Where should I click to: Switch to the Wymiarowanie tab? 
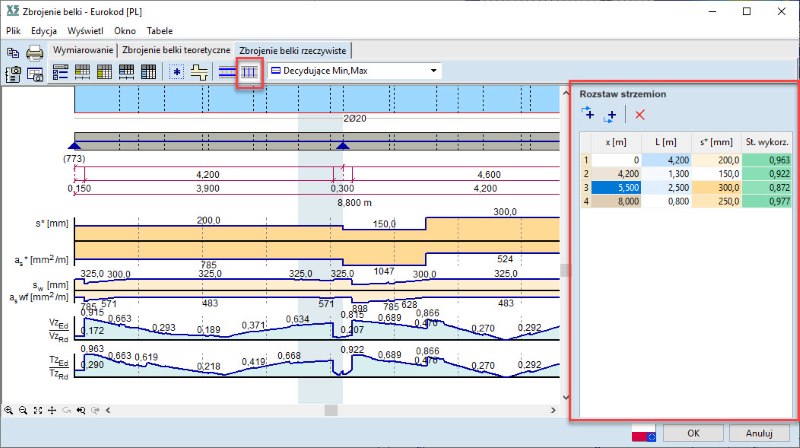82,50
